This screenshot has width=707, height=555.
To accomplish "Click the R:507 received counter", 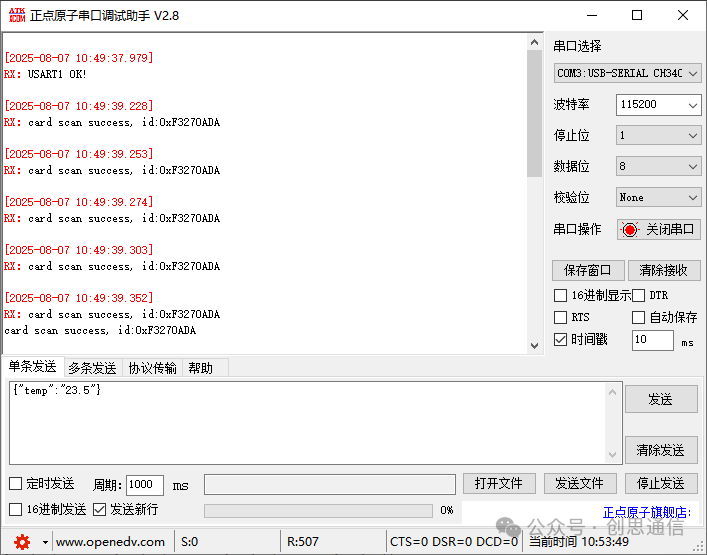I will [x=303, y=542].
